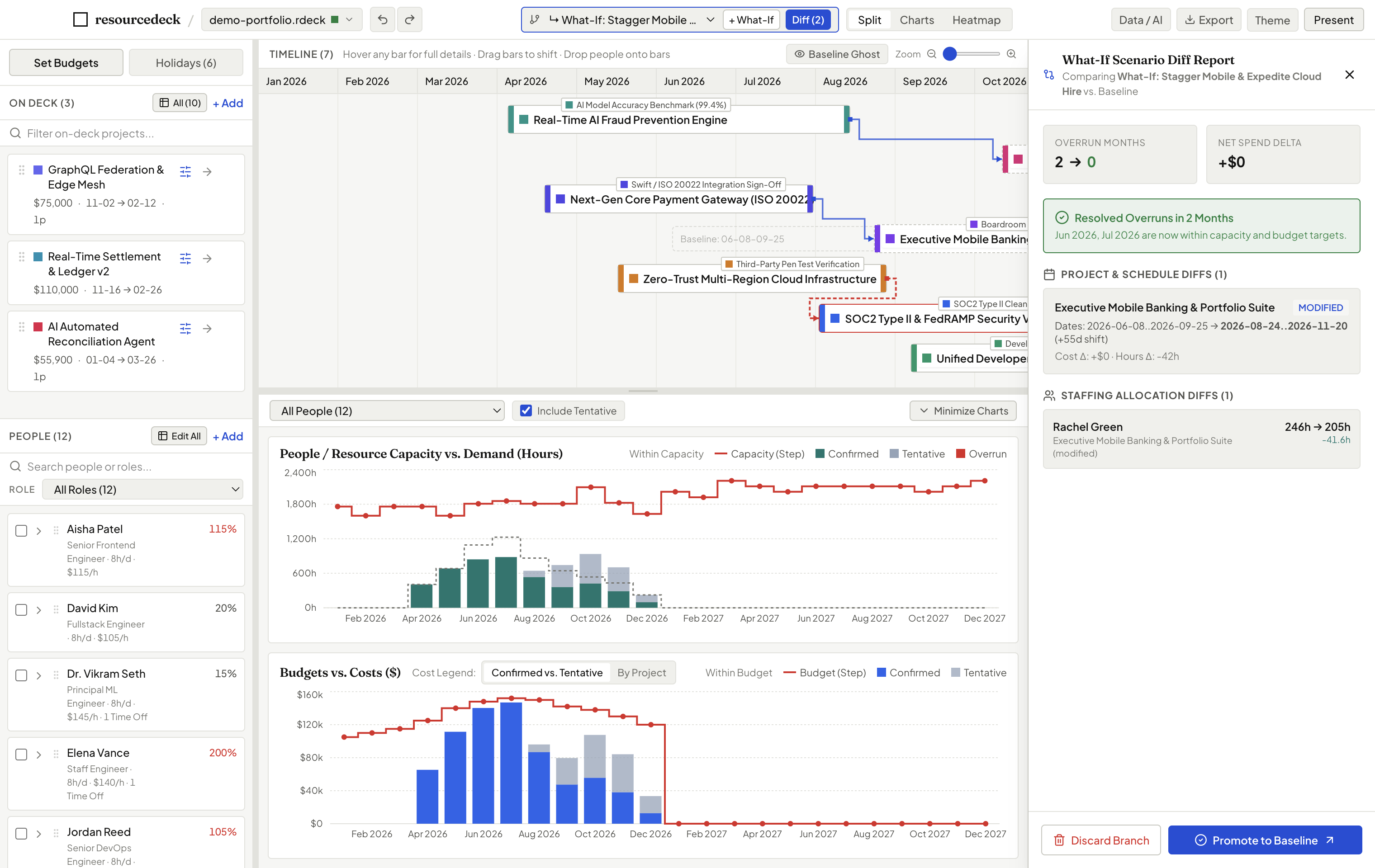Click Discard Branch button

click(1101, 840)
